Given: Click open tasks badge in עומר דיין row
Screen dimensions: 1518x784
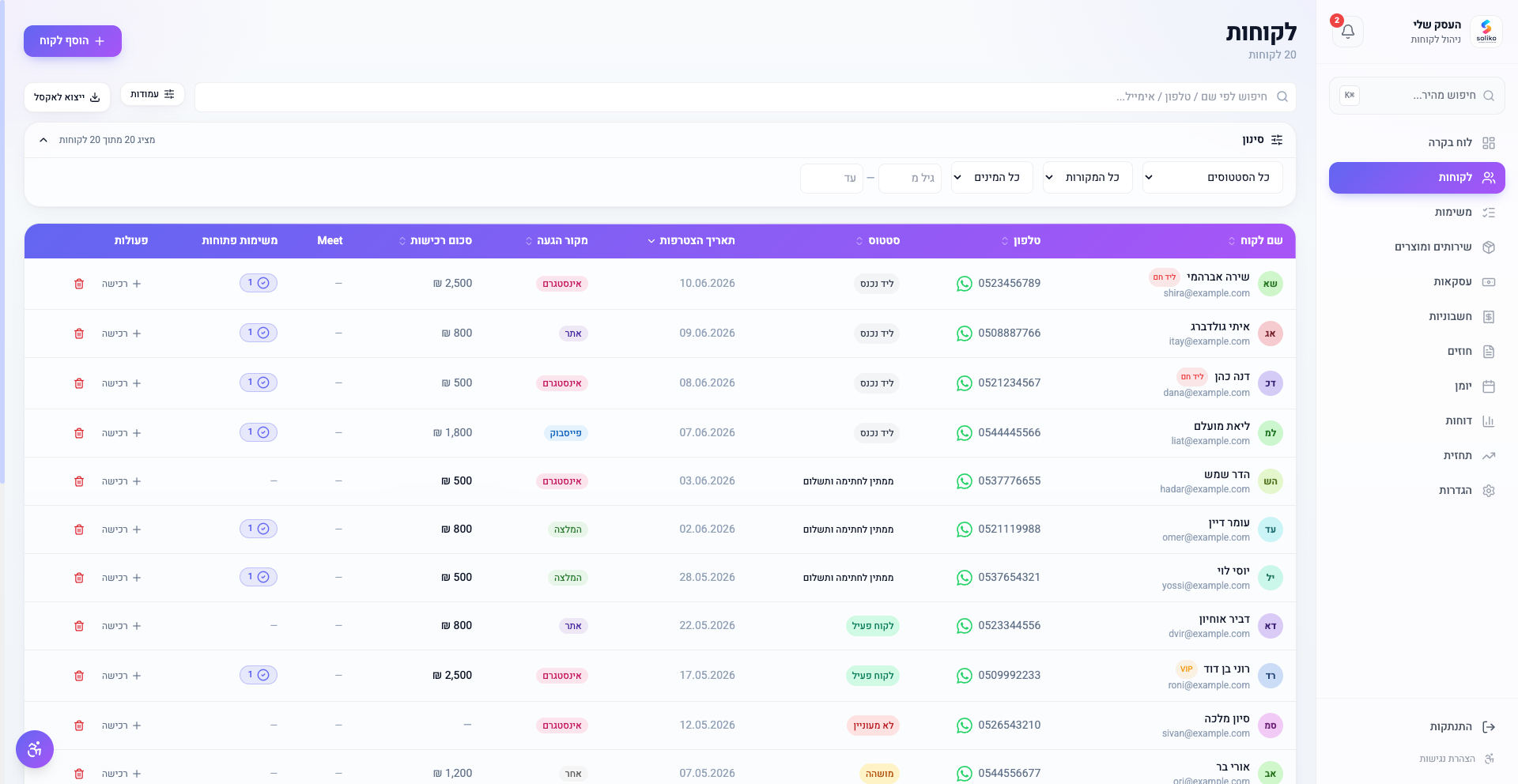Looking at the screenshot, I should 259,529.
